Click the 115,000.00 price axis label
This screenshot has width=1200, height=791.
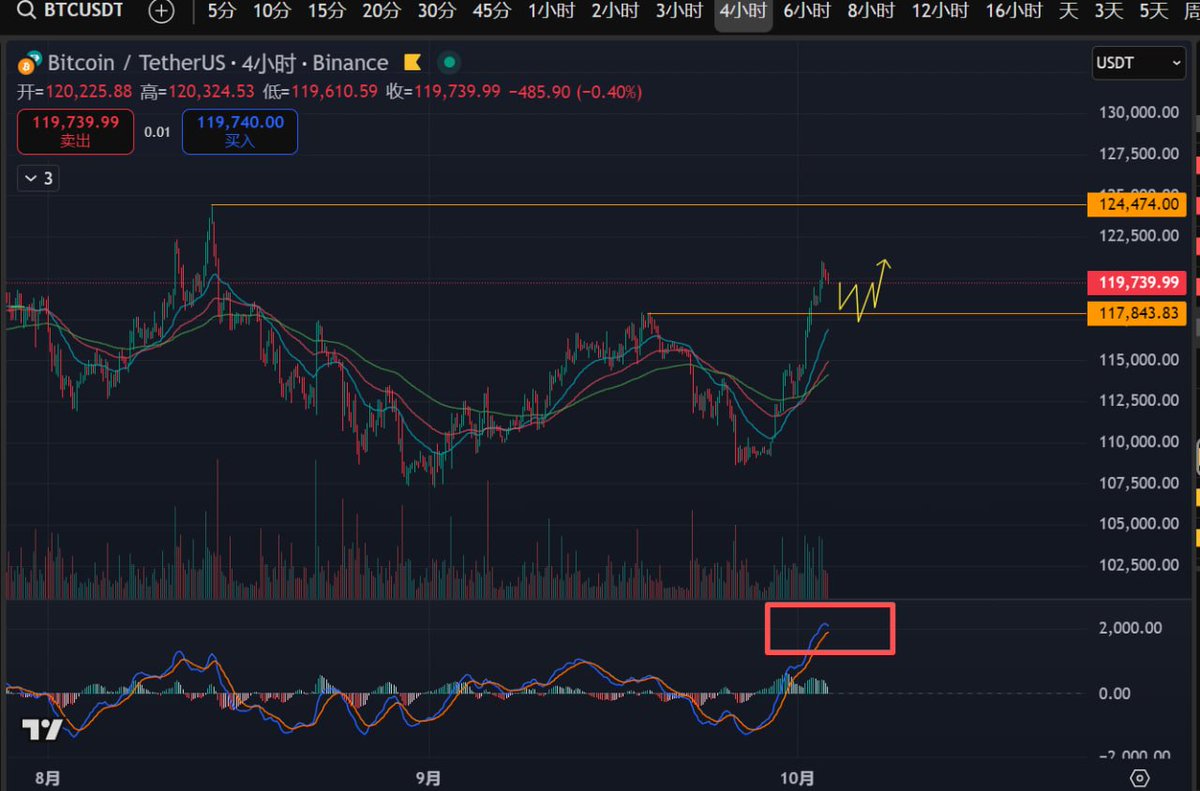[x=1137, y=359]
